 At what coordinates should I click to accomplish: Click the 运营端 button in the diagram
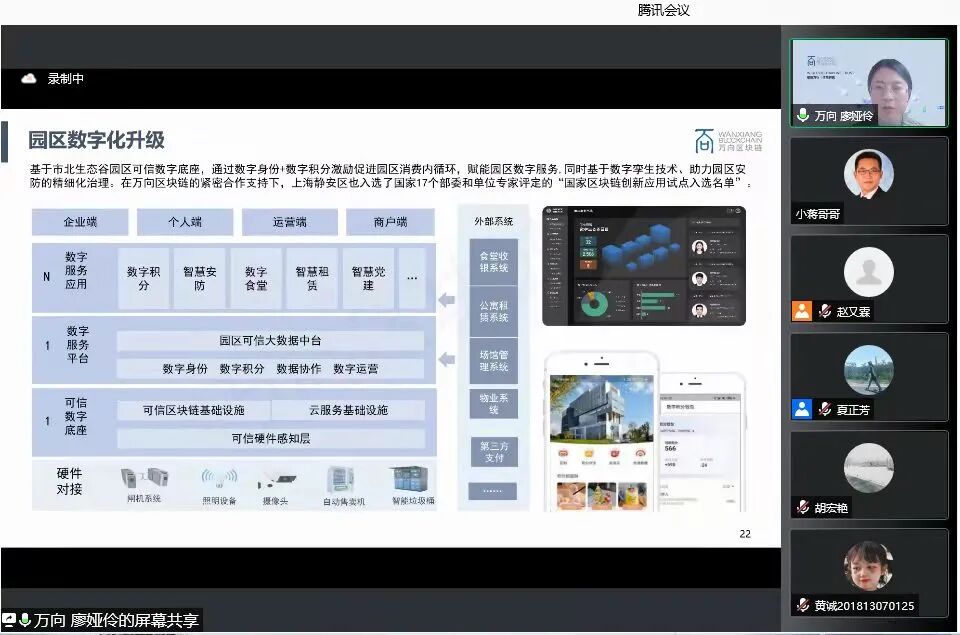pos(288,221)
